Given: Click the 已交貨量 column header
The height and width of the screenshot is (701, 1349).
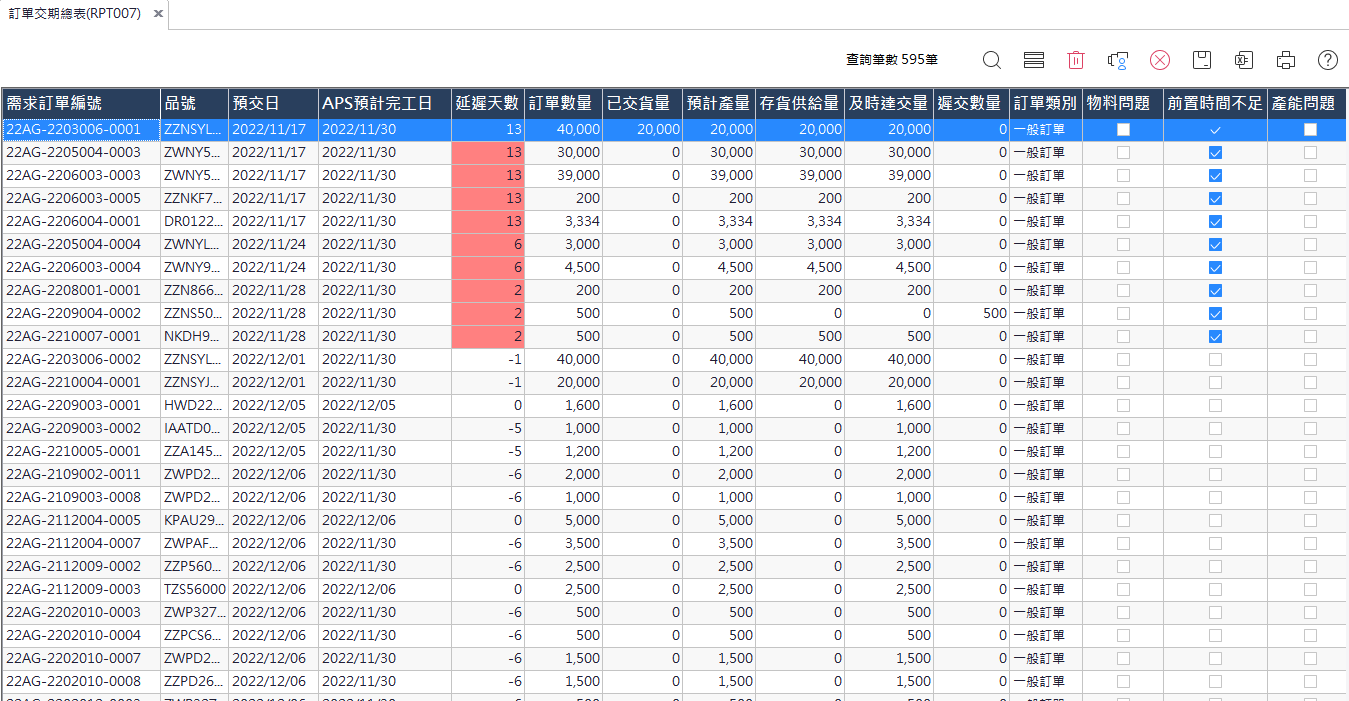Looking at the screenshot, I should coord(642,103).
